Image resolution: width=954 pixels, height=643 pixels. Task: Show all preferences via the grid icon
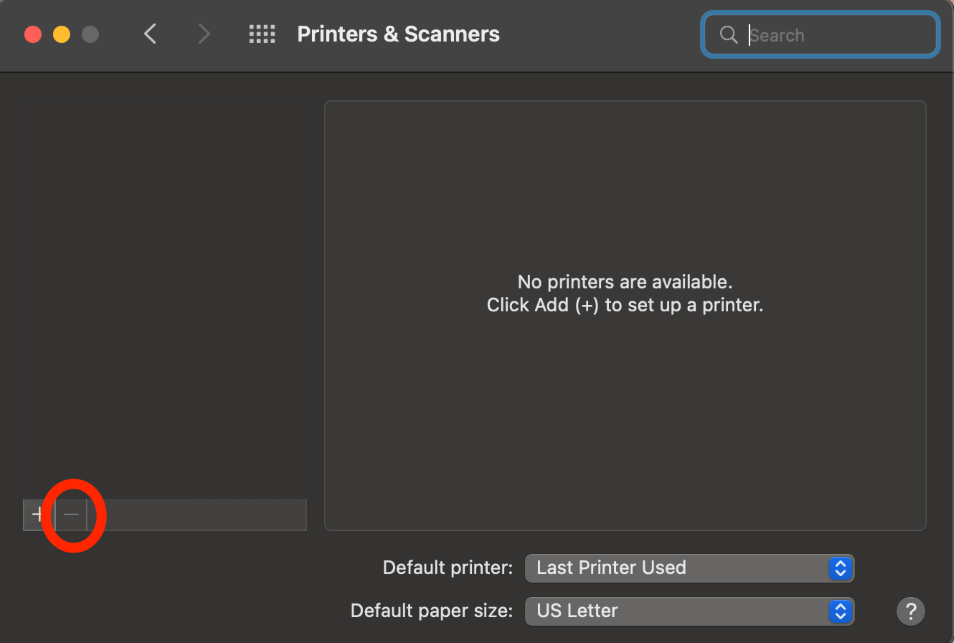[x=262, y=34]
